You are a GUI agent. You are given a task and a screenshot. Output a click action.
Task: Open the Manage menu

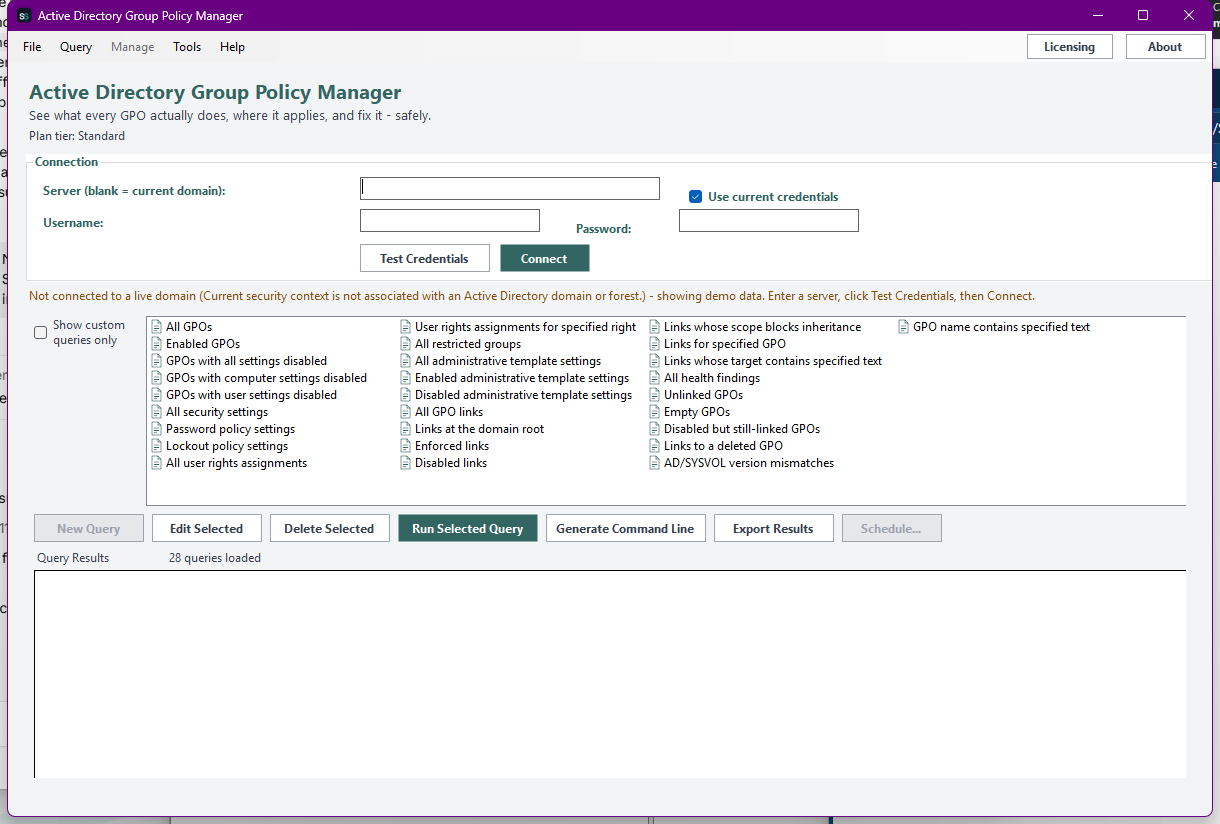pos(133,47)
